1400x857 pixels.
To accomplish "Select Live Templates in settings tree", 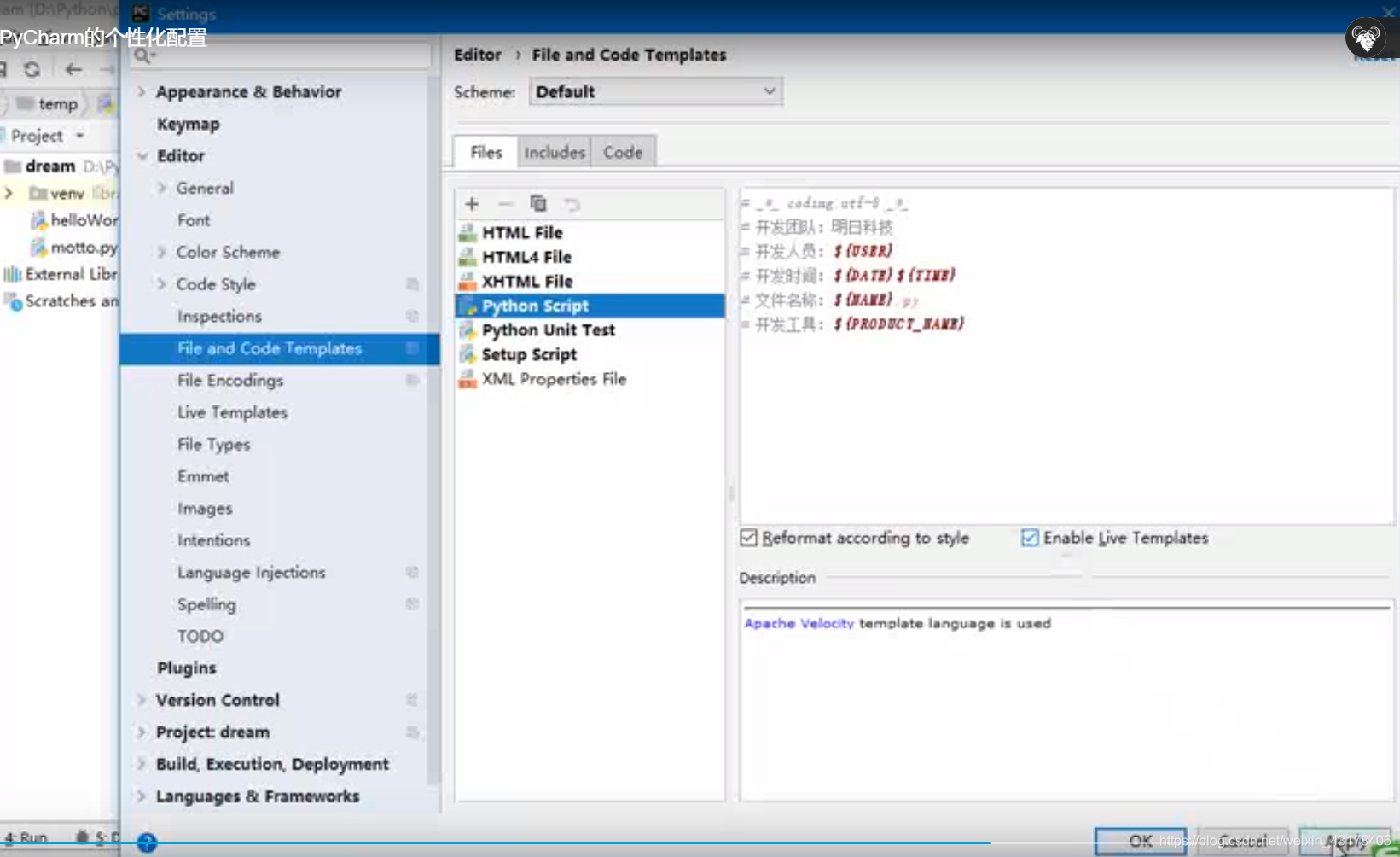I will 232,412.
